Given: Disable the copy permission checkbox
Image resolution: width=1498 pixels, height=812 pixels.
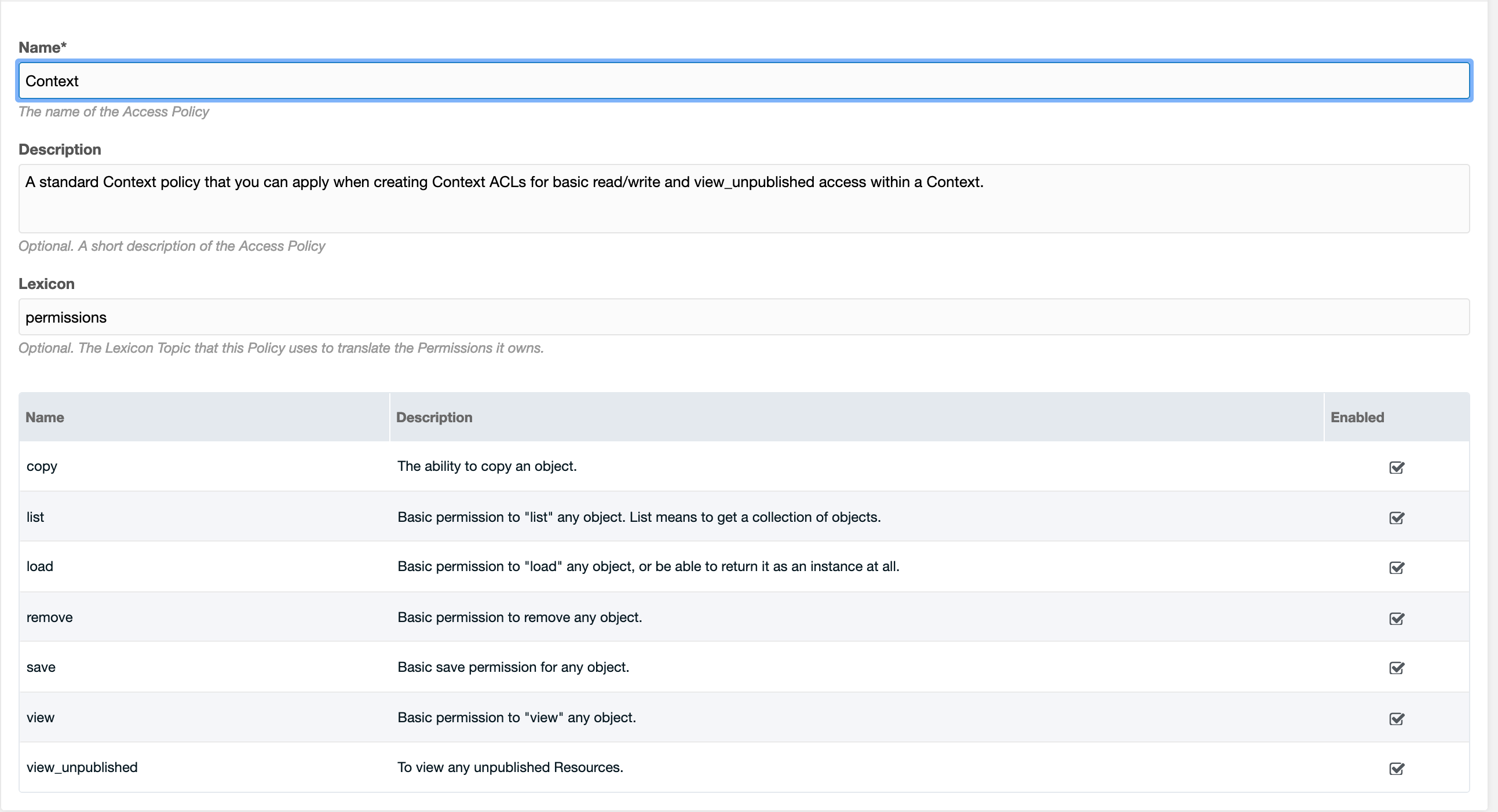Looking at the screenshot, I should pyautogui.click(x=1397, y=467).
